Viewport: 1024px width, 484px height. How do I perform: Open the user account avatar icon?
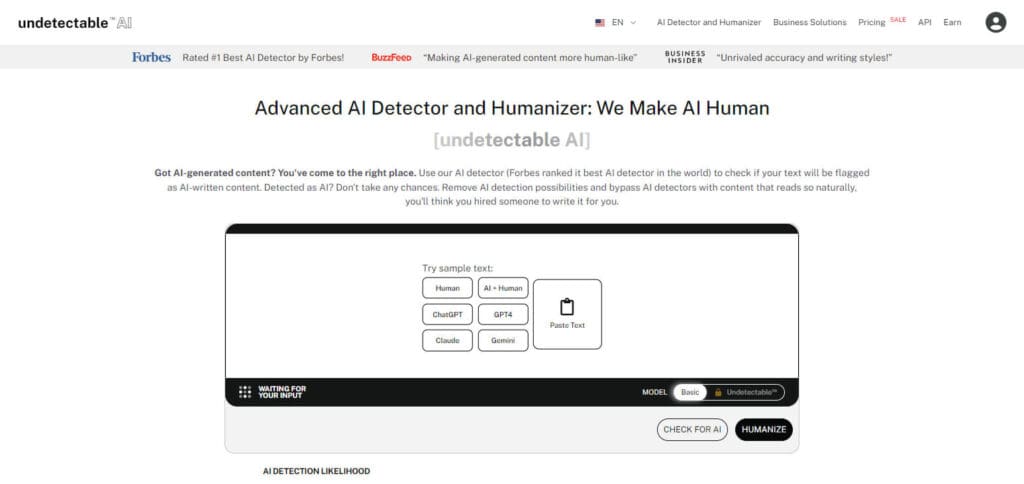click(995, 22)
